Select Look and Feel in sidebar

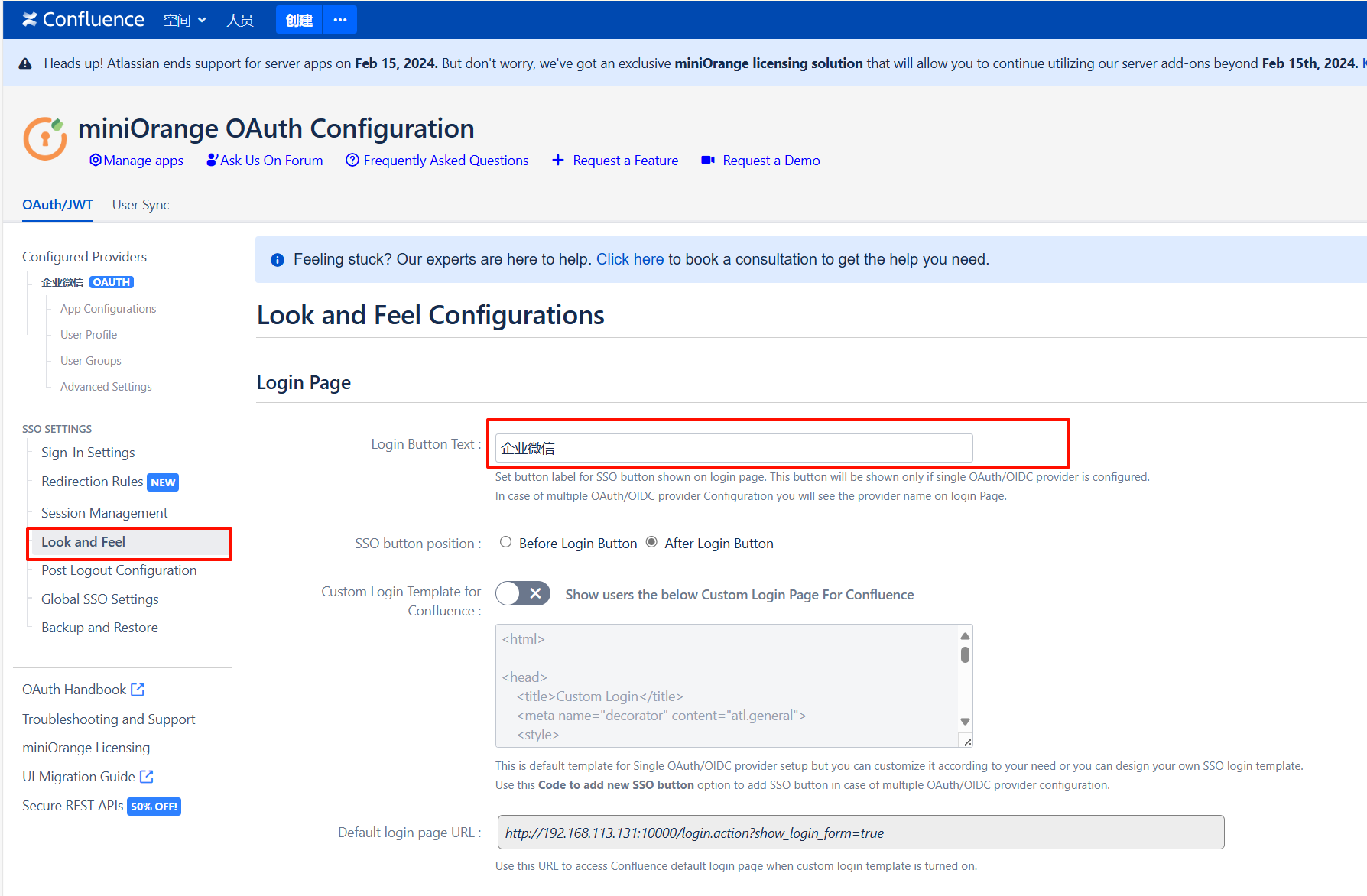pos(129,542)
